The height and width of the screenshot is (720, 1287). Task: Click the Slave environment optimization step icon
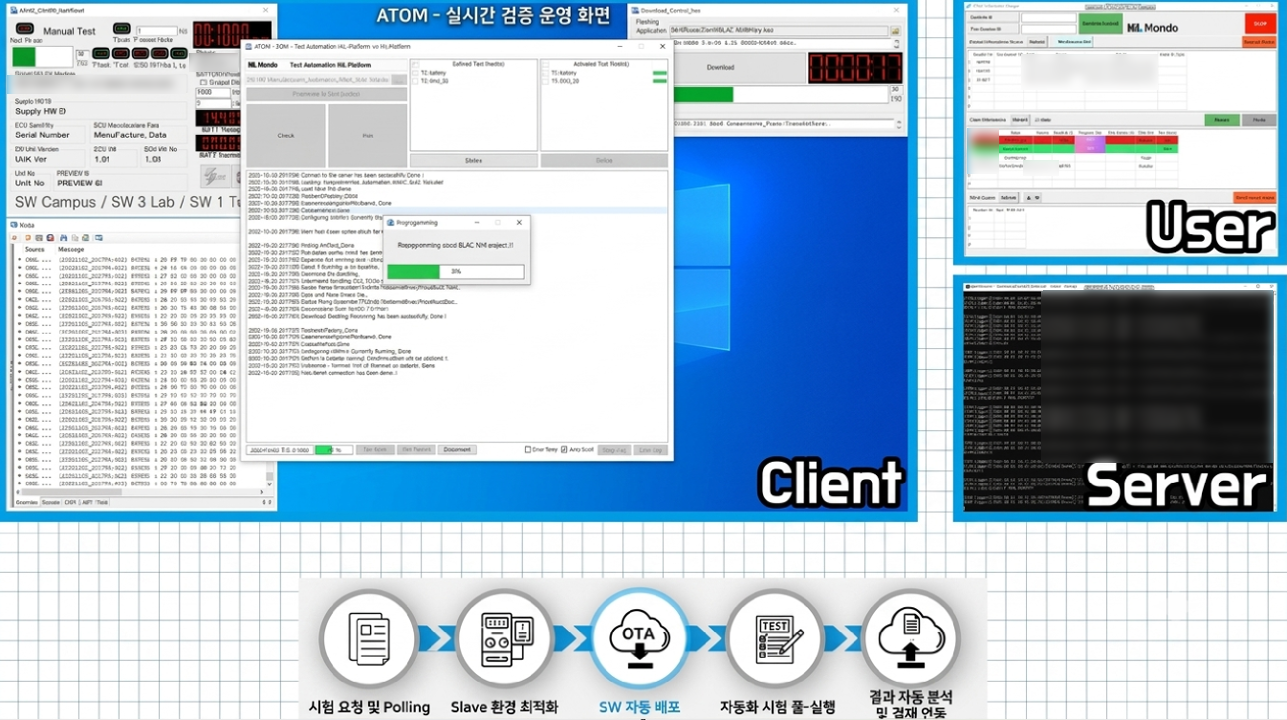coord(504,639)
